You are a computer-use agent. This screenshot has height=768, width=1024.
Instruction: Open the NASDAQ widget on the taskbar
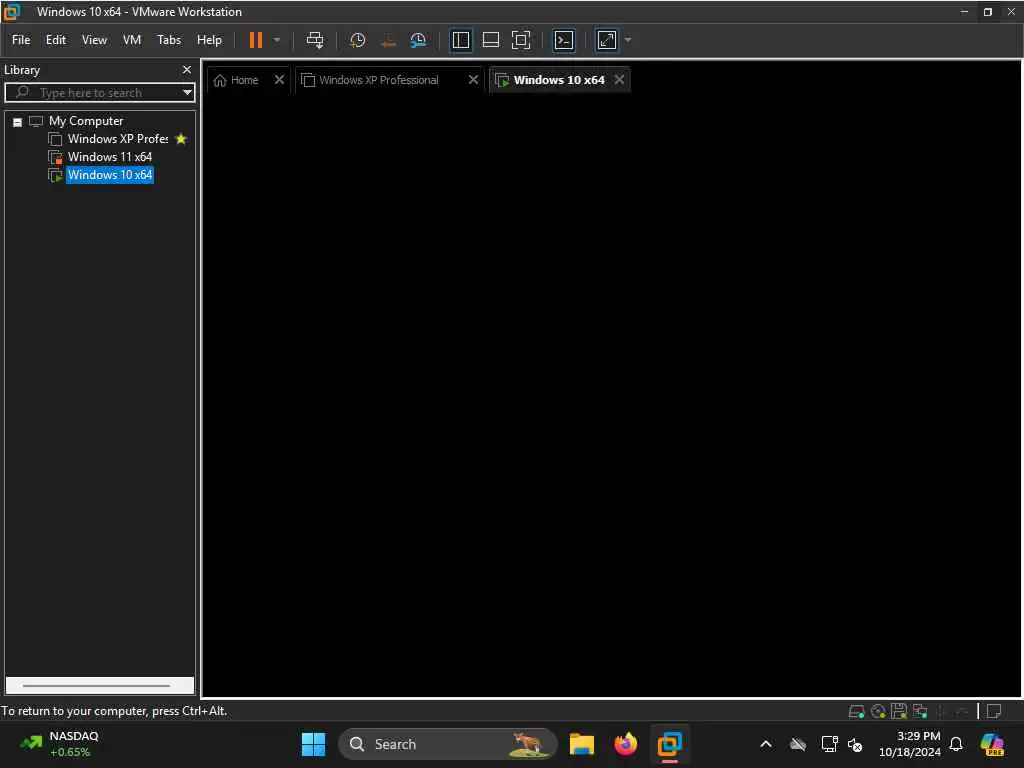[x=59, y=744]
